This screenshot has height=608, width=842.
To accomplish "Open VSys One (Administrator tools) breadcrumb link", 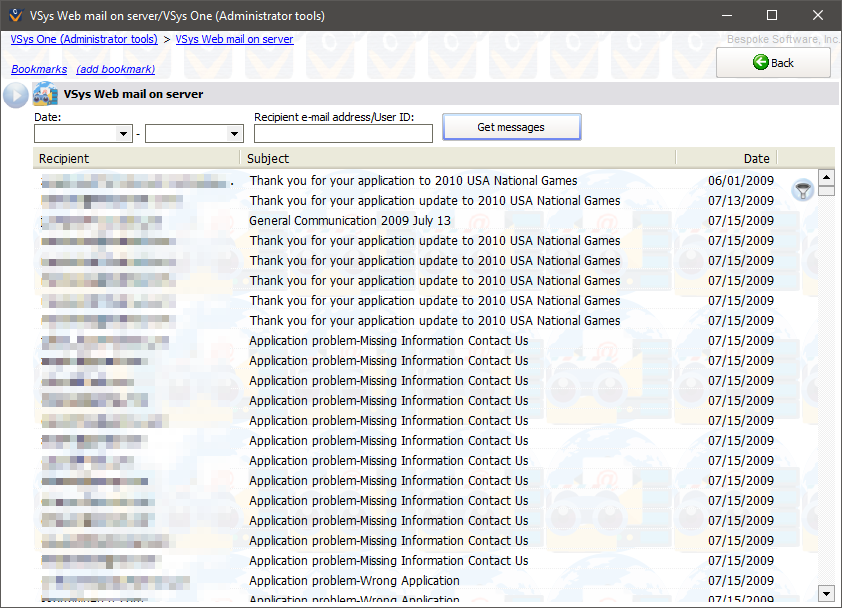I will (x=84, y=40).
